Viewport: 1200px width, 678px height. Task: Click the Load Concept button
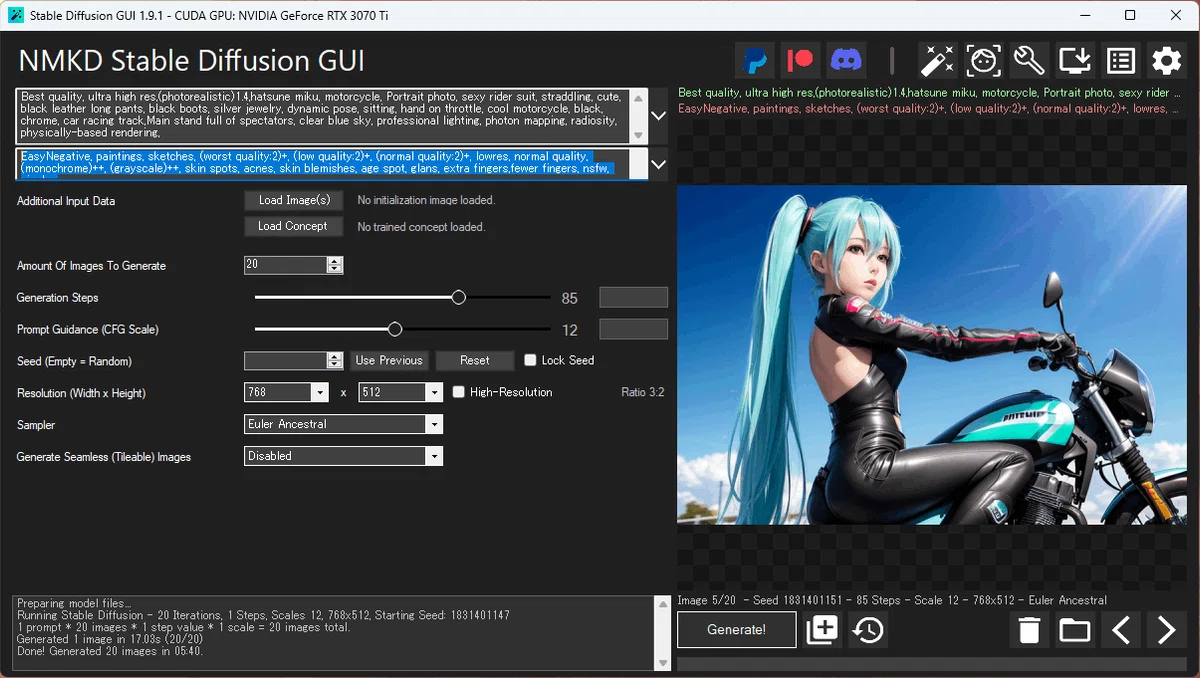[294, 226]
